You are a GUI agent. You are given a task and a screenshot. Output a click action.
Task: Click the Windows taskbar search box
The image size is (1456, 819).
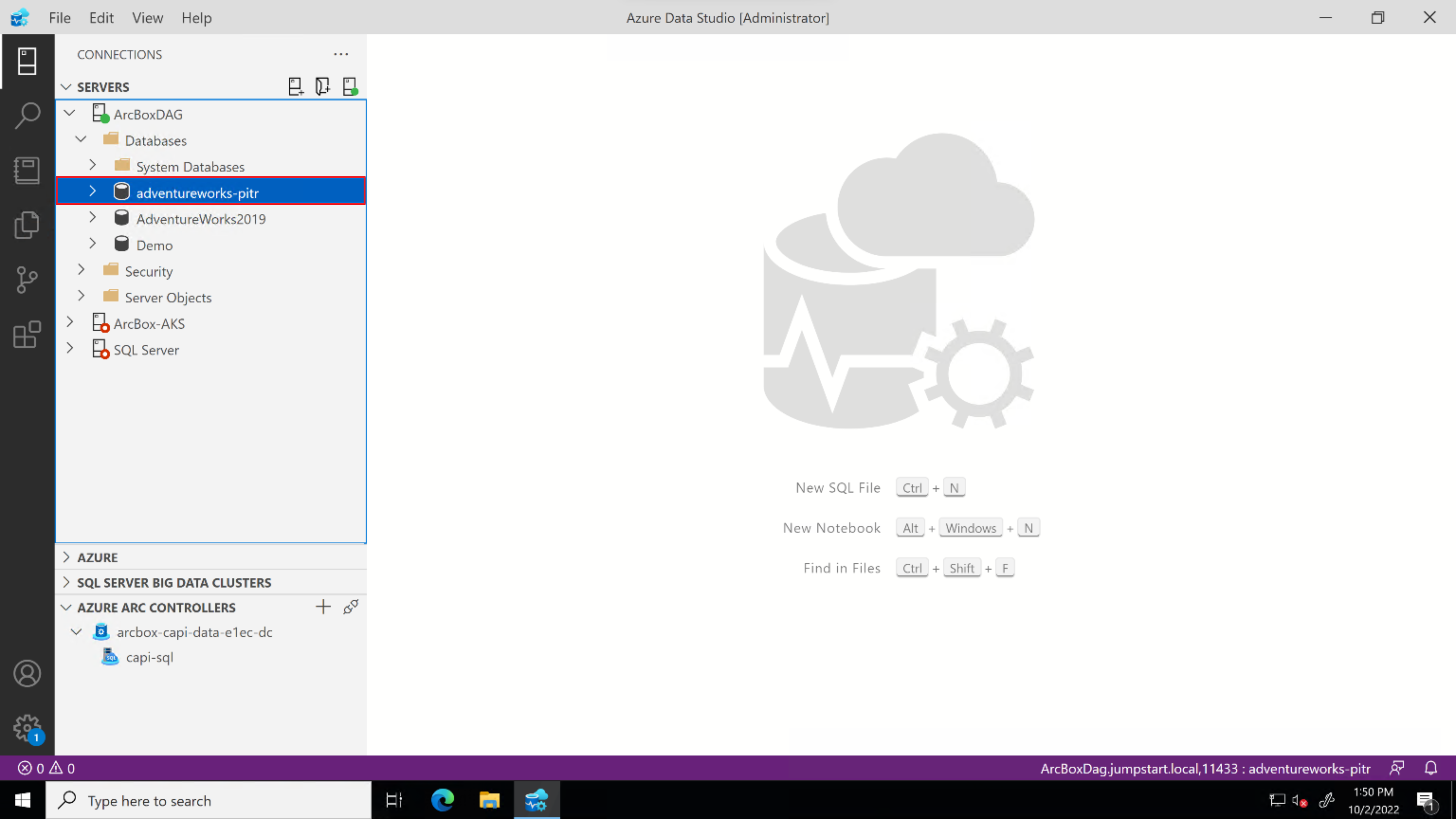tap(209, 800)
